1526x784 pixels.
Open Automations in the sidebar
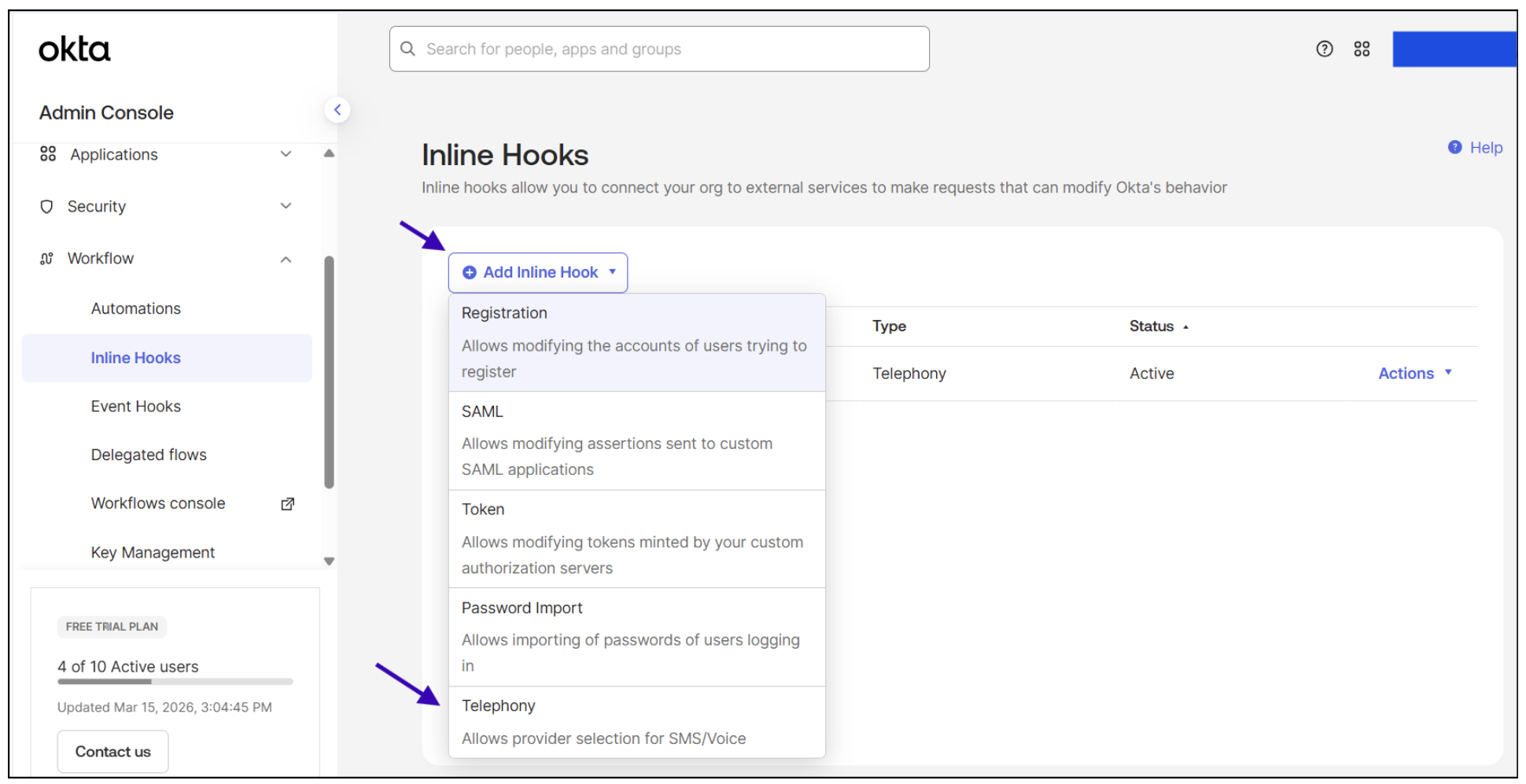coord(136,308)
